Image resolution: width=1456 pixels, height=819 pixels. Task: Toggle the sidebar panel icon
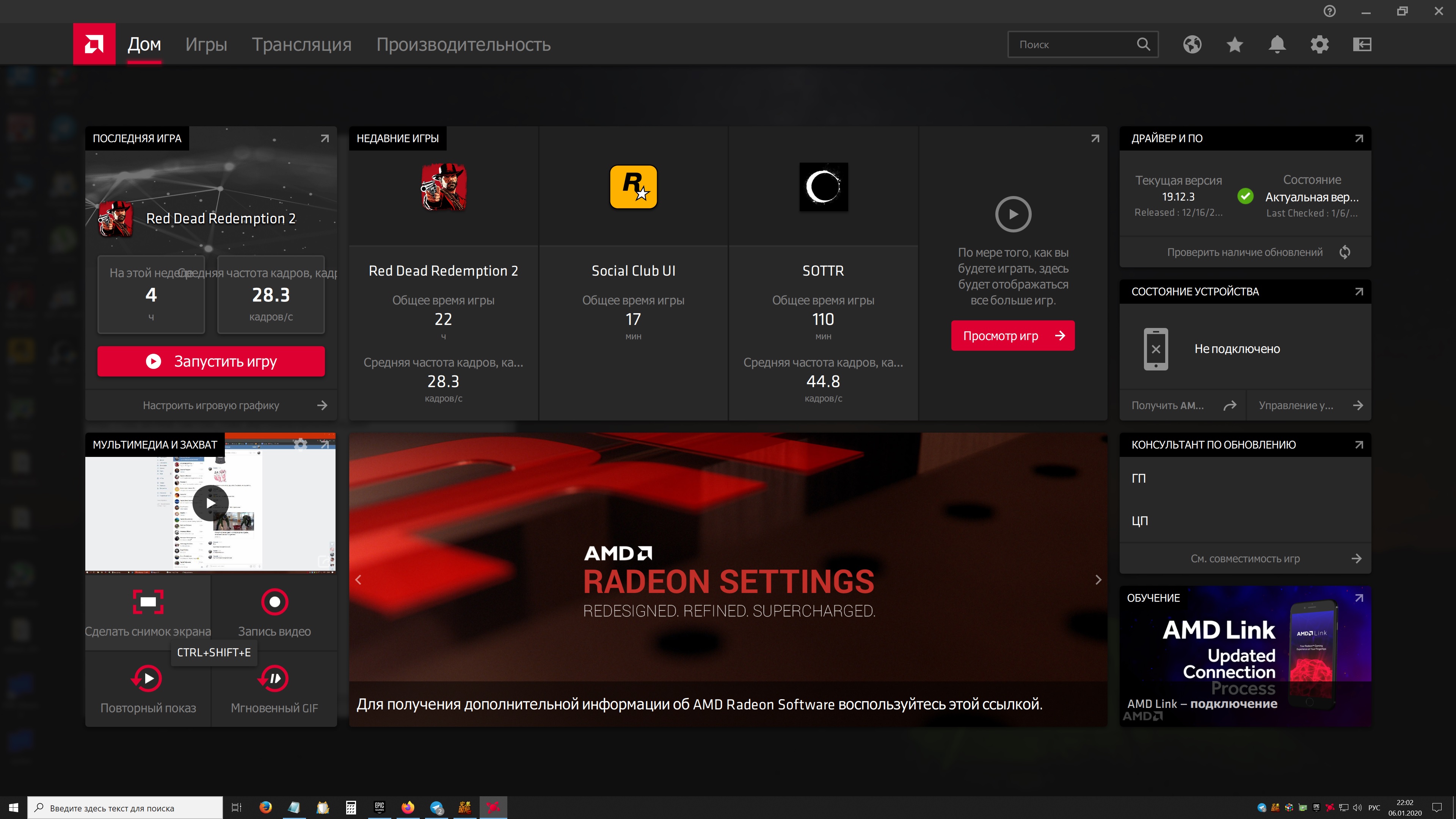(1362, 44)
